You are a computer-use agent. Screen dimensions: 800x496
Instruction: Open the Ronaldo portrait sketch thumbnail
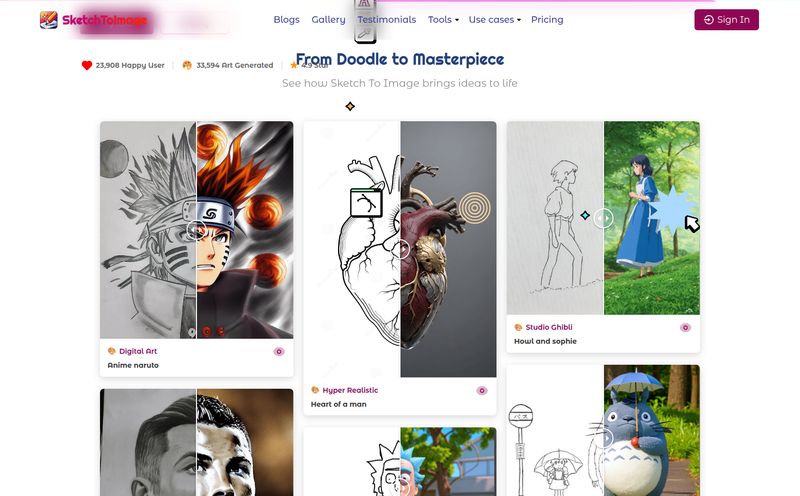pos(196,442)
